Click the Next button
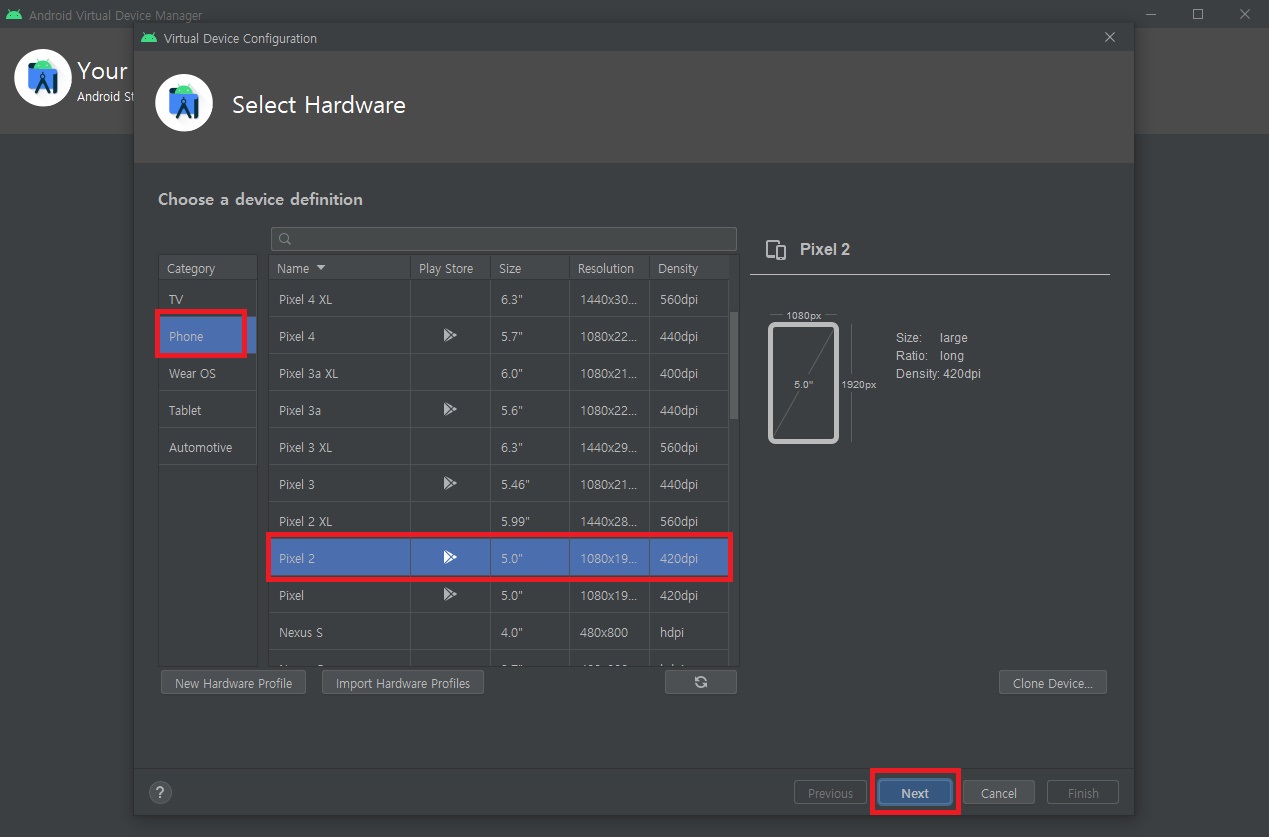 pyautogui.click(x=915, y=793)
